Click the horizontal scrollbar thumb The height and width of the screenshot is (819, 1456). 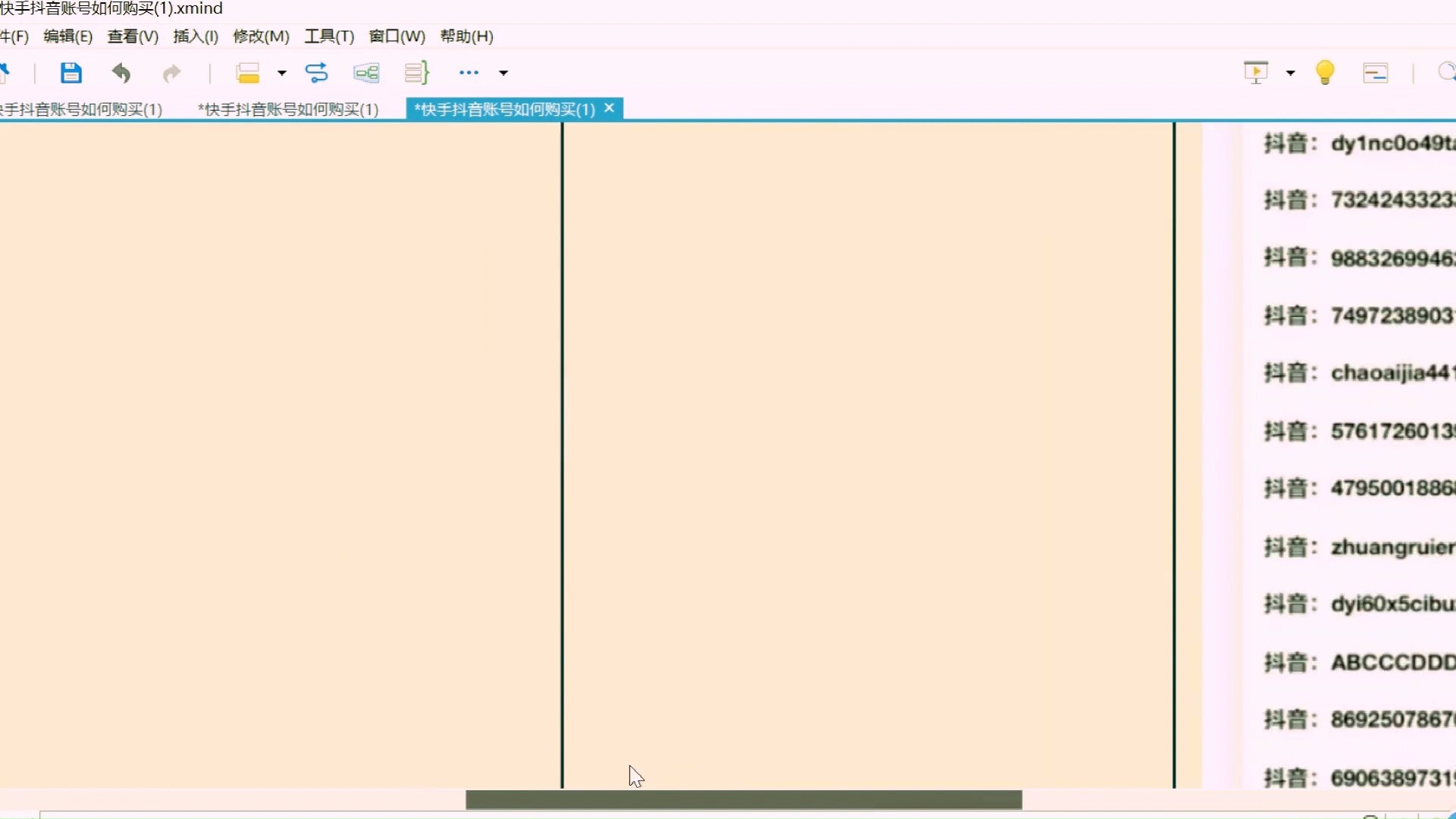(744, 800)
